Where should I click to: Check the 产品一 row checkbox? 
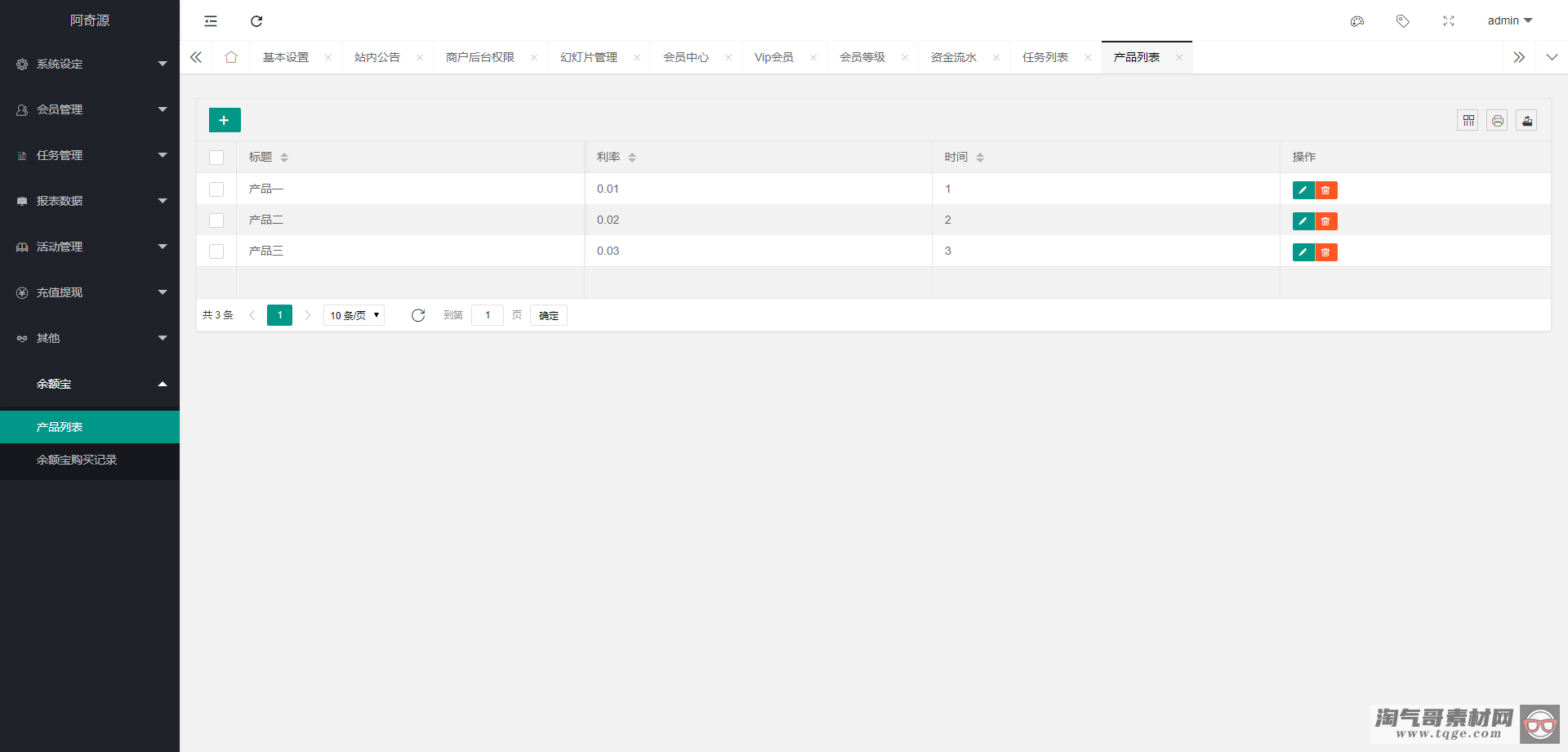216,189
